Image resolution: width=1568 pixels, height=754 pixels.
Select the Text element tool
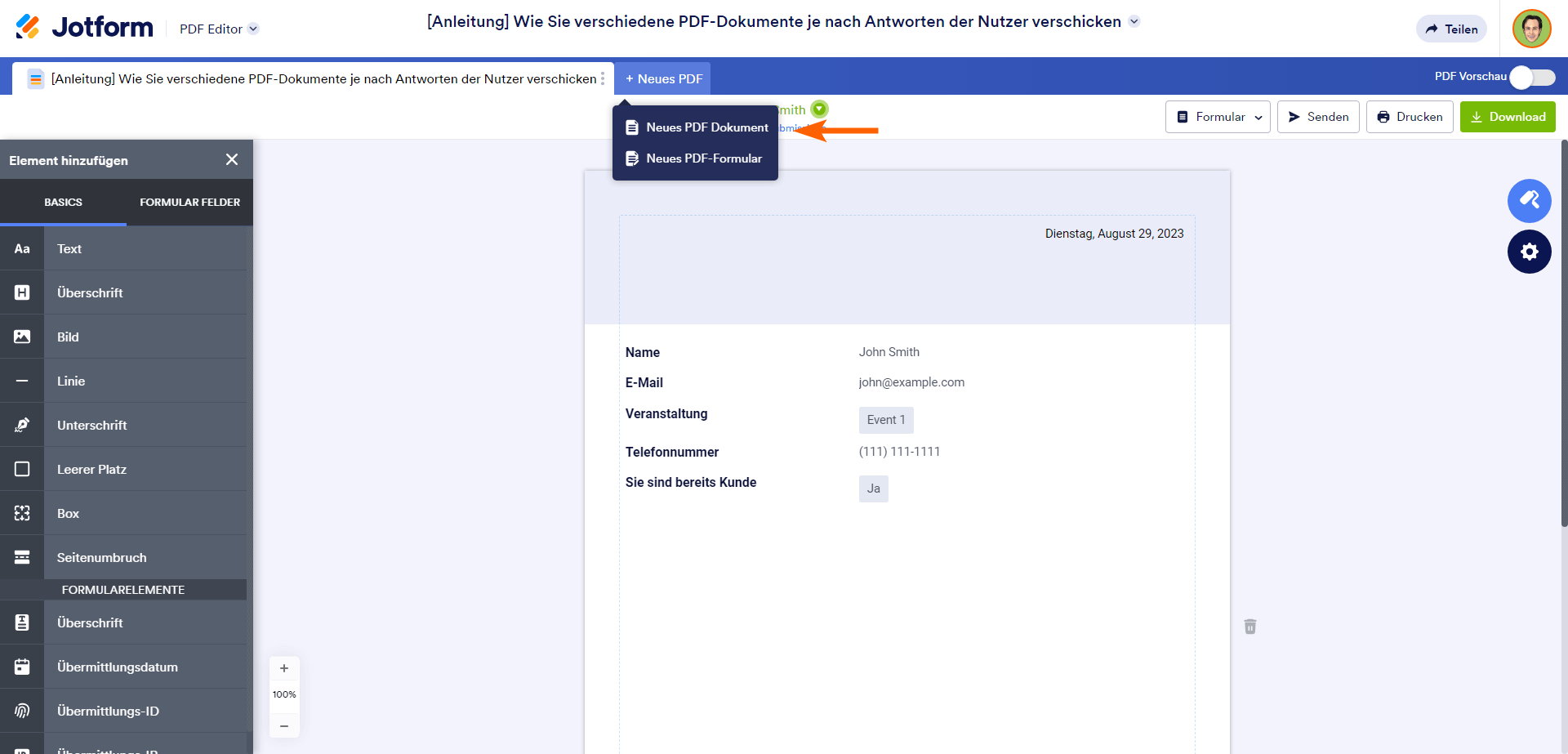click(x=69, y=248)
